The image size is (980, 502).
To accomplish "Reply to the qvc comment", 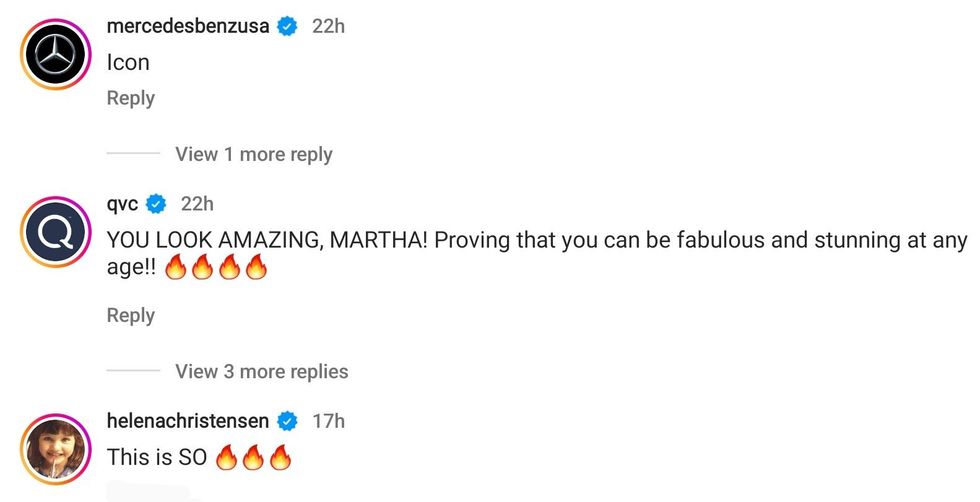I will tap(131, 315).
